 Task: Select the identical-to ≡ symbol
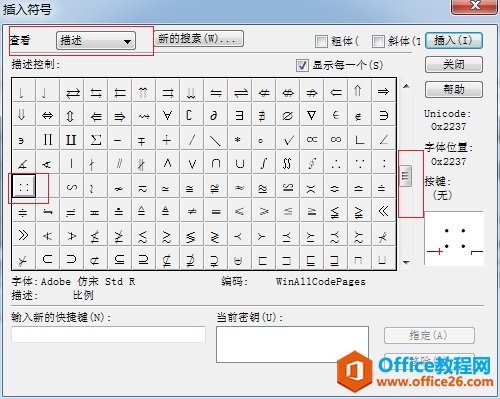point(216,211)
